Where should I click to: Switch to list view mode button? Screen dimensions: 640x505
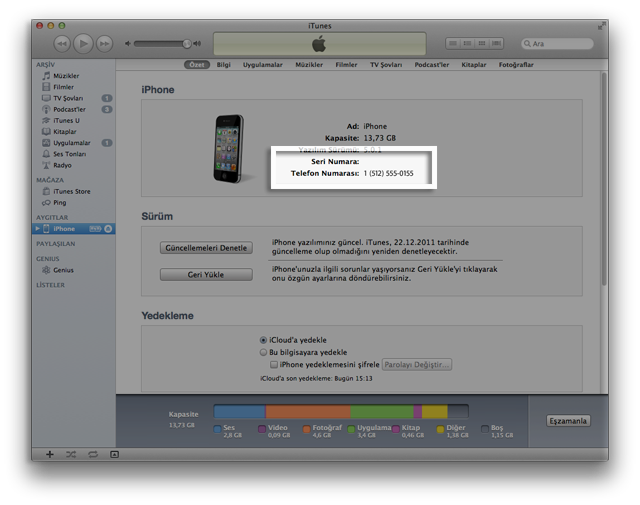click(x=453, y=43)
